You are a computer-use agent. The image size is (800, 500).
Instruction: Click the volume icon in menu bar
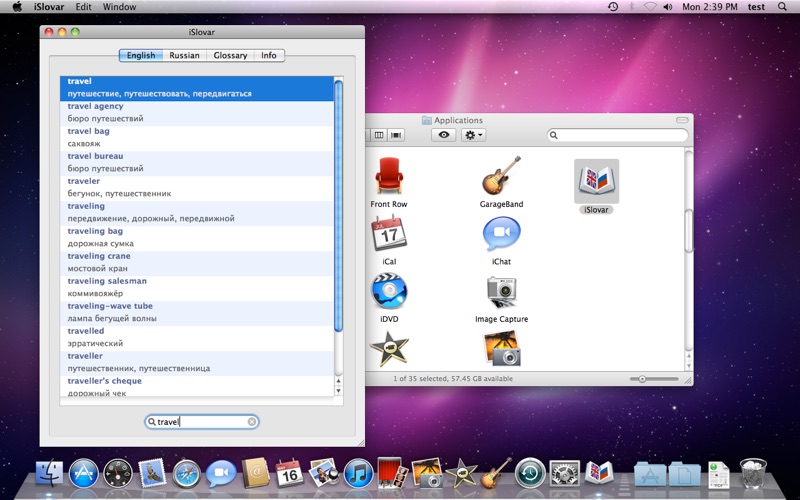[667, 7]
